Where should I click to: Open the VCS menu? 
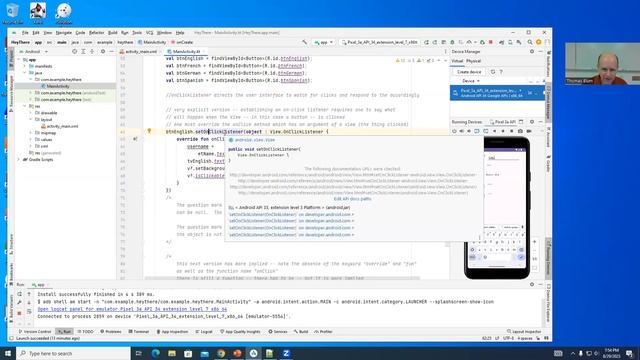pyautogui.click(x=149, y=33)
